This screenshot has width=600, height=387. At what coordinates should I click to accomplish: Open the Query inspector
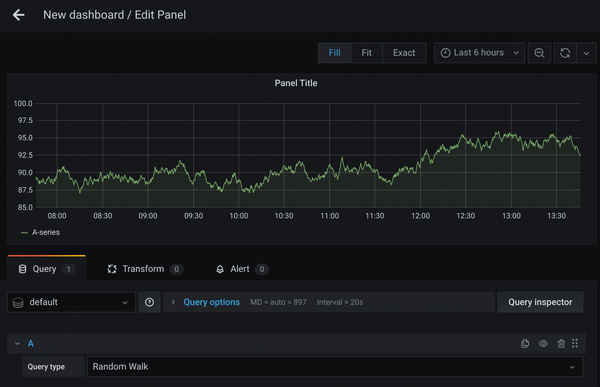click(540, 302)
